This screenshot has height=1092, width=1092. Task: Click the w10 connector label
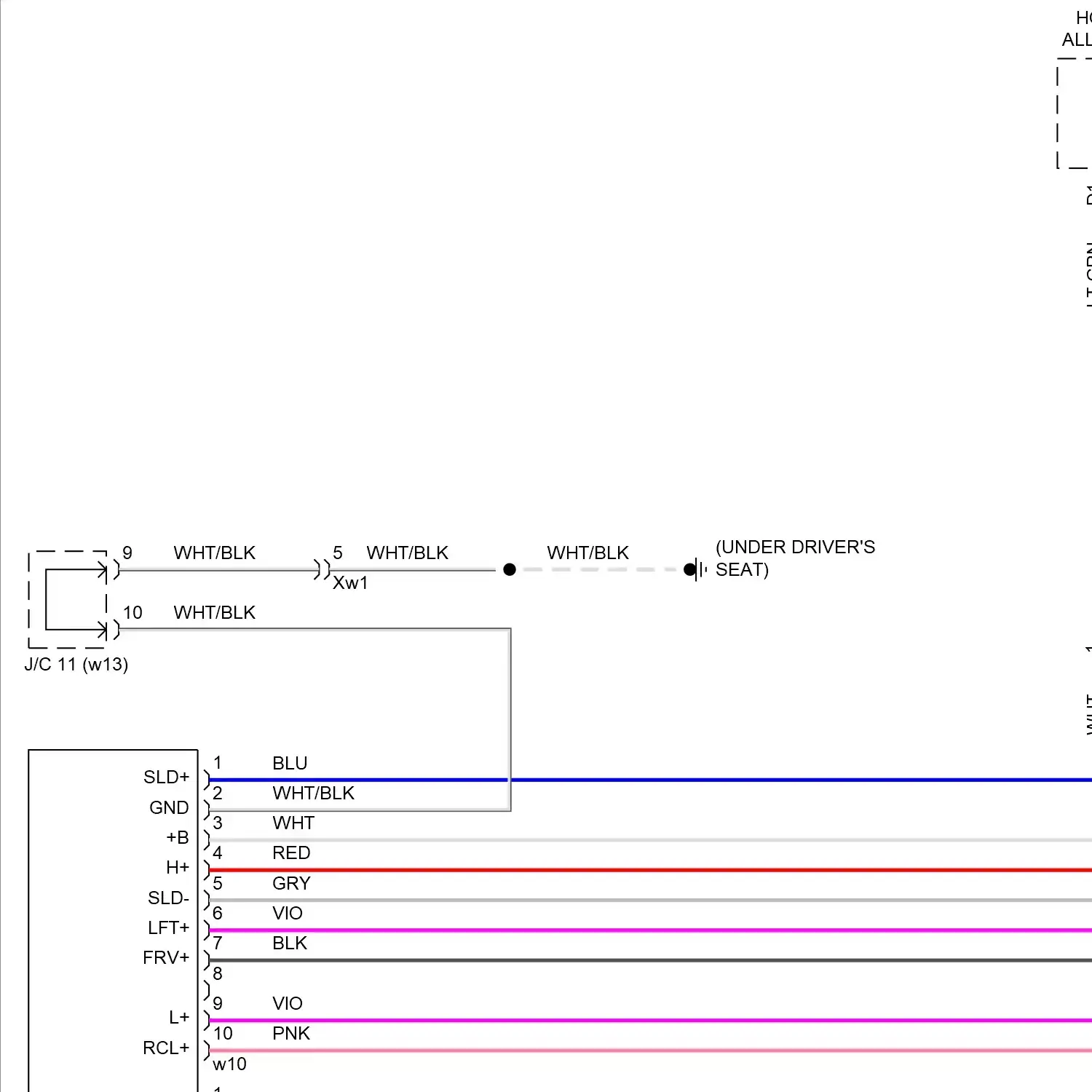pyautogui.click(x=229, y=1064)
